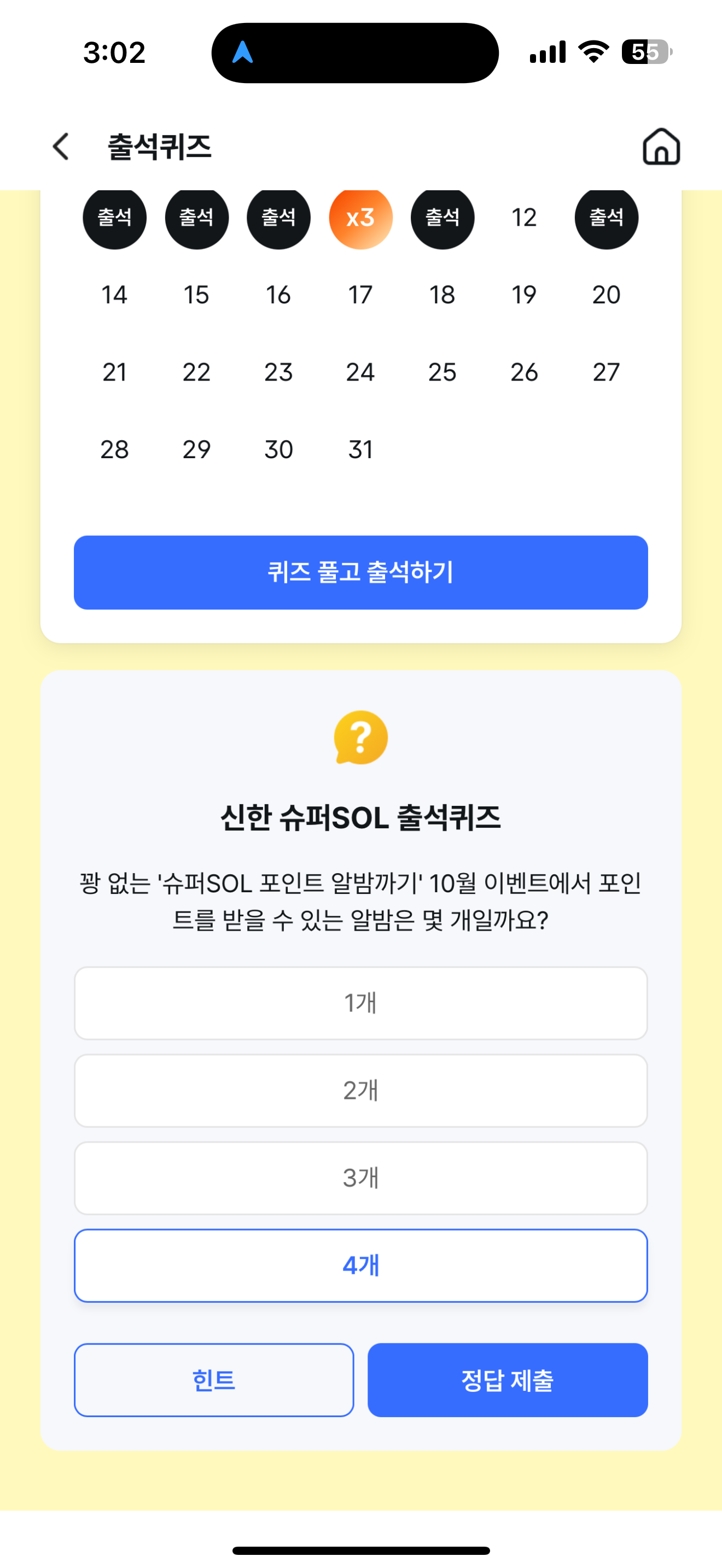The width and height of the screenshot is (722, 1568).
Task: Select calendar day 25
Action: click(x=442, y=372)
